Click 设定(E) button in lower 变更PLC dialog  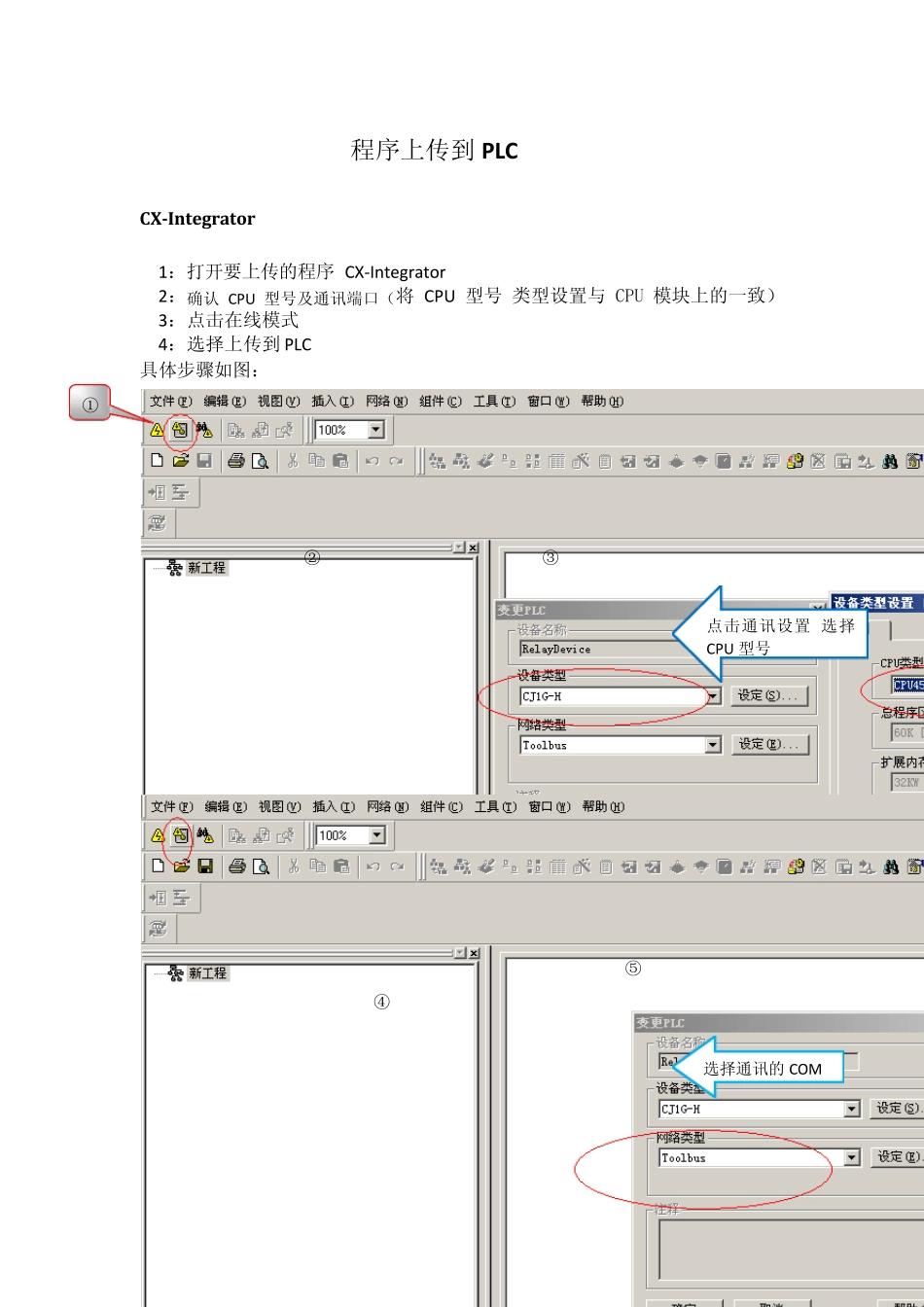point(896,1156)
